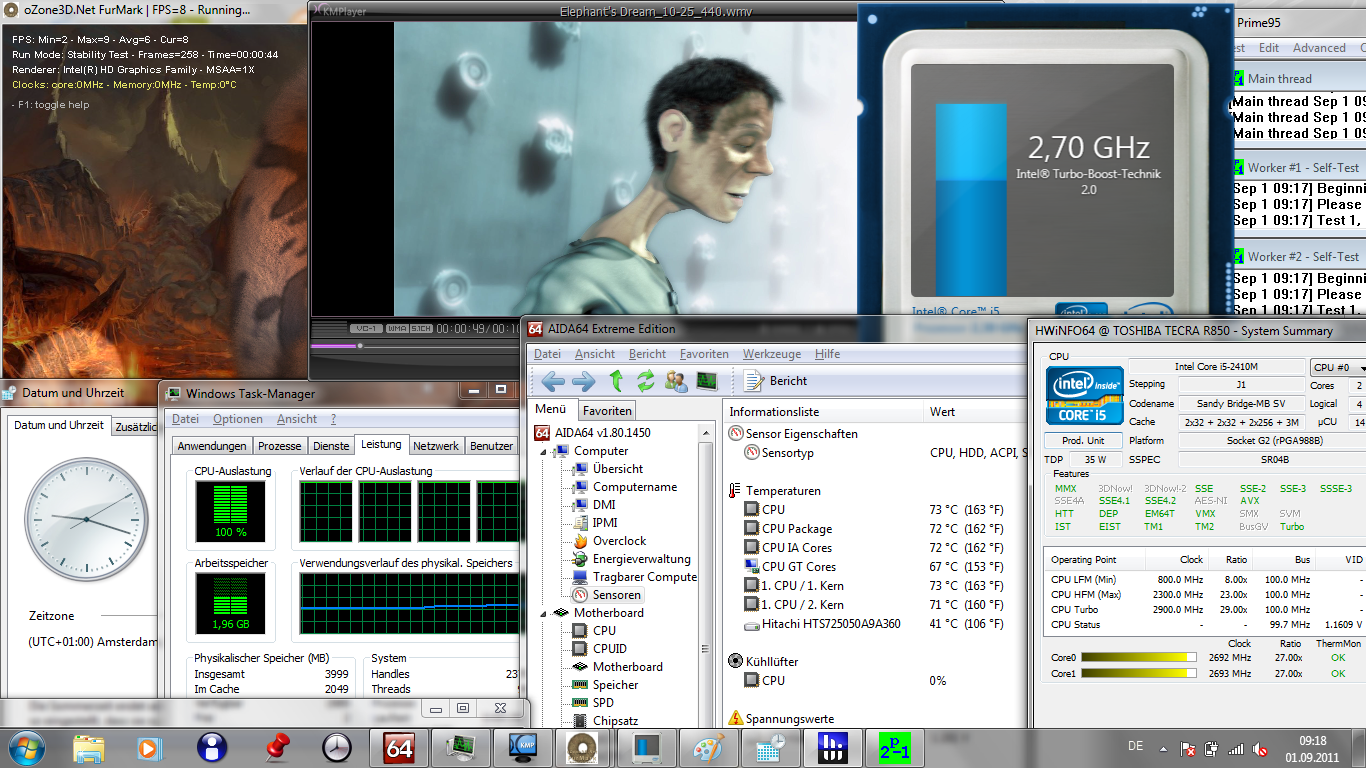Open Advanced menu in Prime95

1319,48
